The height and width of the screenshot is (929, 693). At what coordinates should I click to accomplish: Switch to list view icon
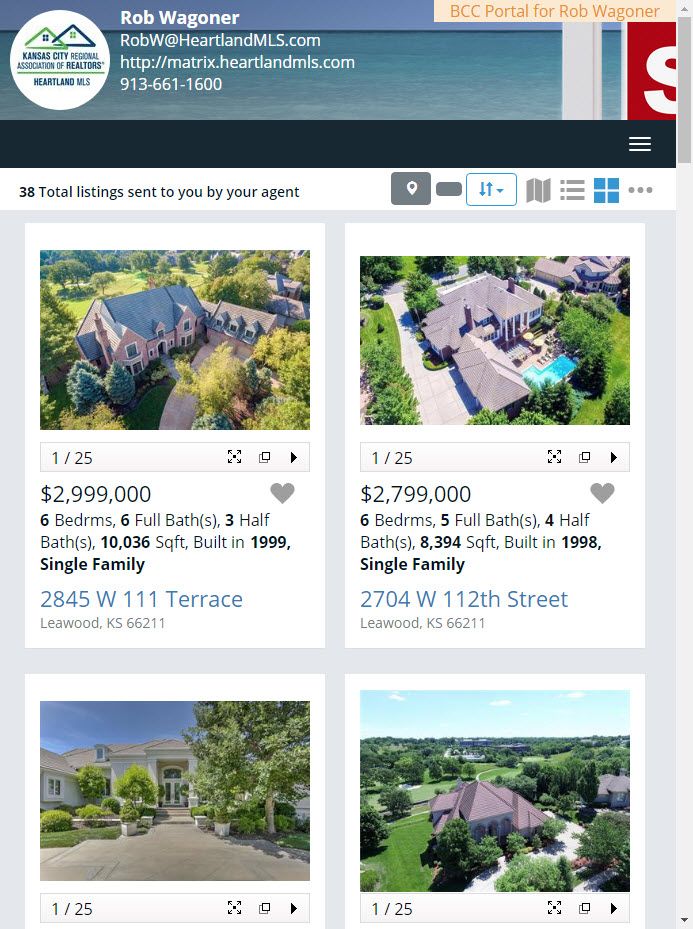click(x=572, y=190)
